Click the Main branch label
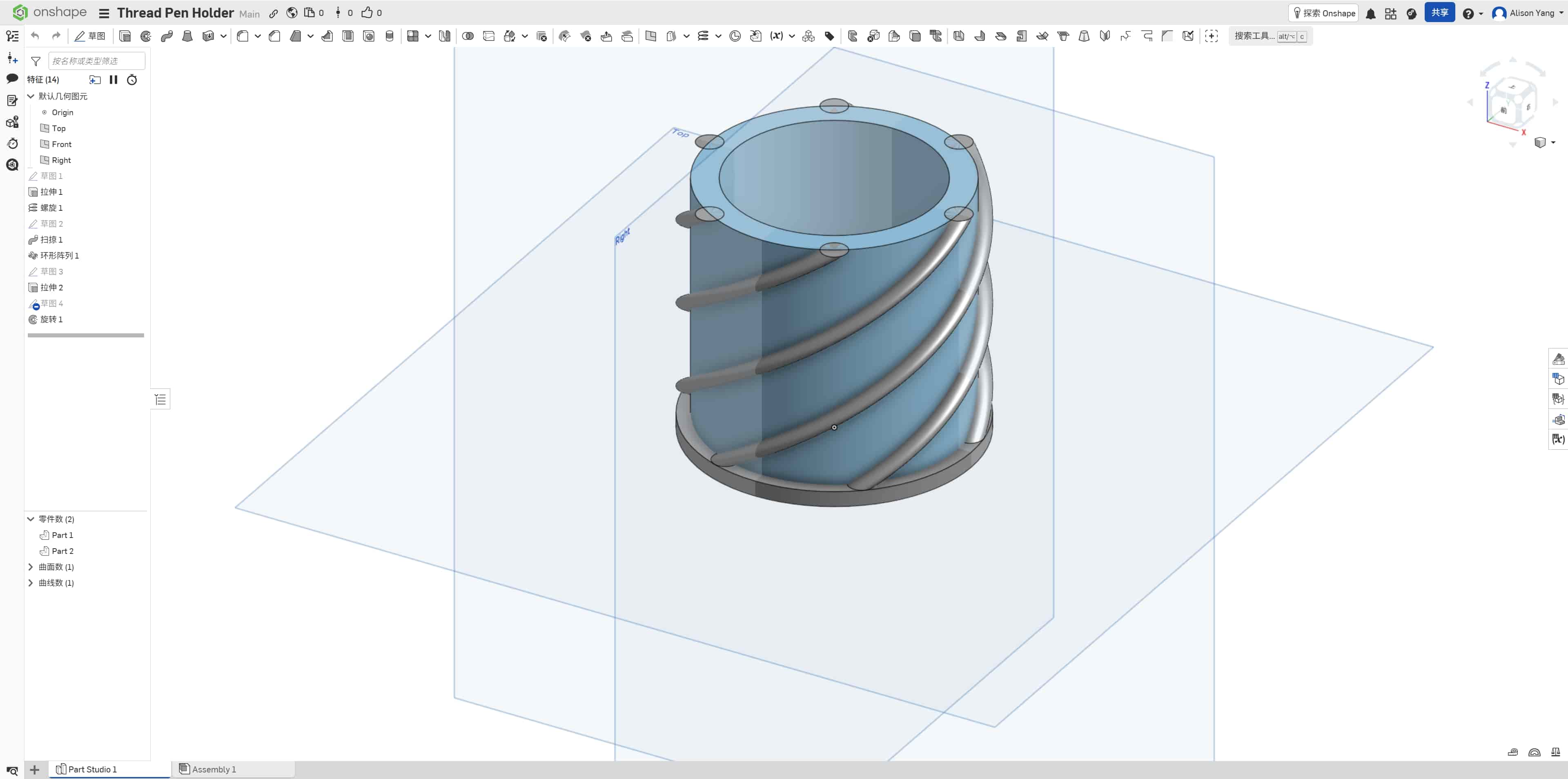The width and height of the screenshot is (1568, 779). (249, 14)
